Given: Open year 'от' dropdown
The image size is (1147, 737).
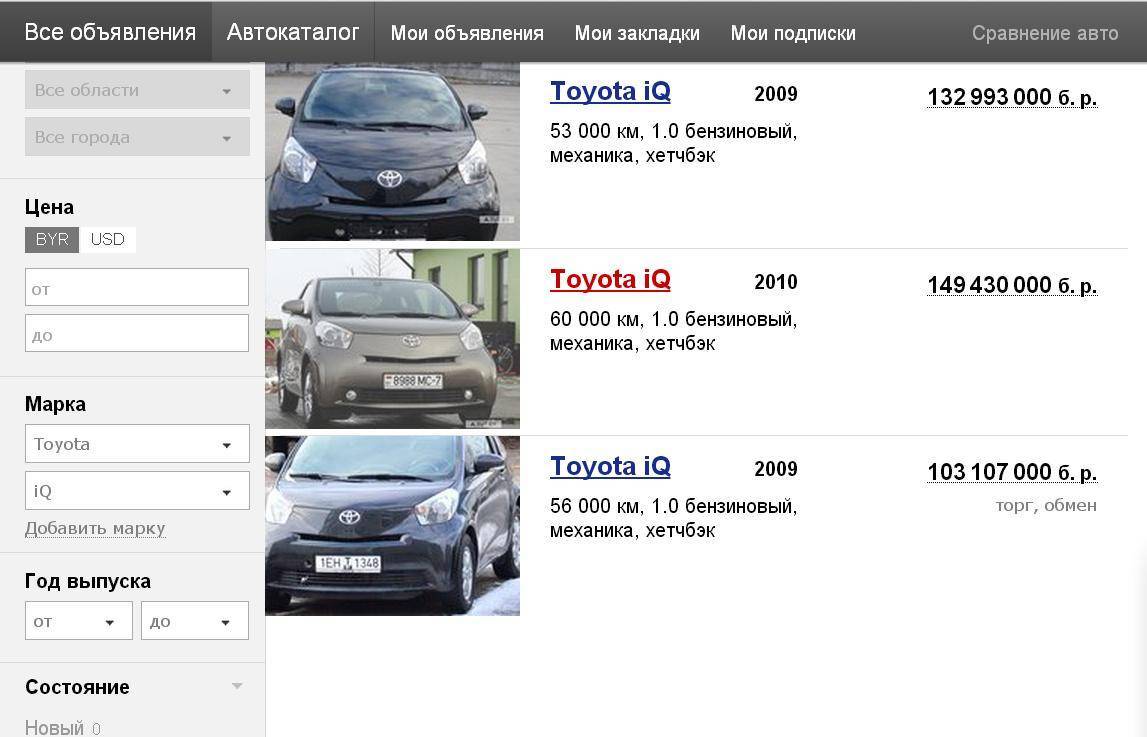Looking at the screenshot, I should (x=78, y=621).
